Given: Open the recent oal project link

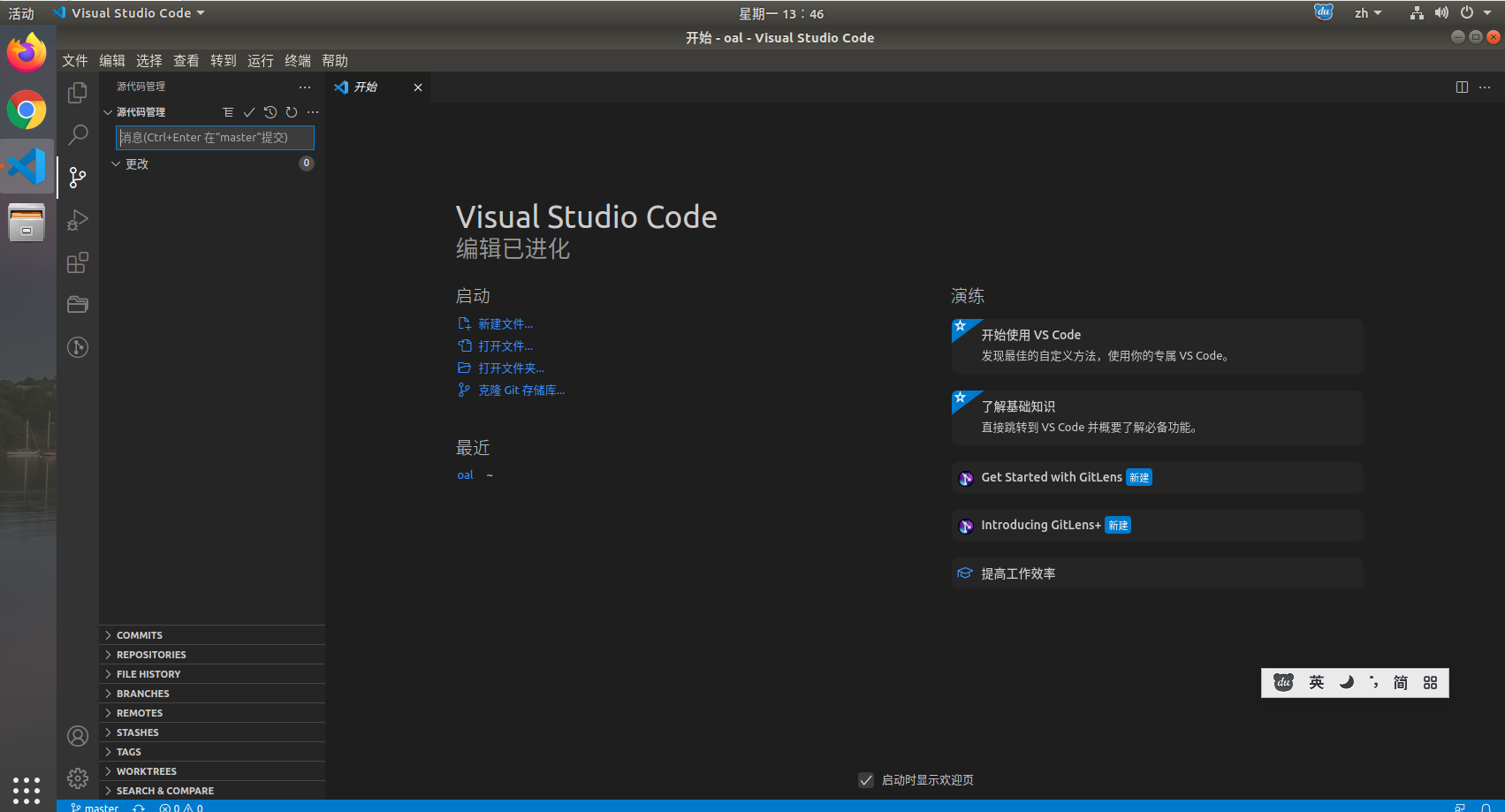Looking at the screenshot, I should 465,474.
